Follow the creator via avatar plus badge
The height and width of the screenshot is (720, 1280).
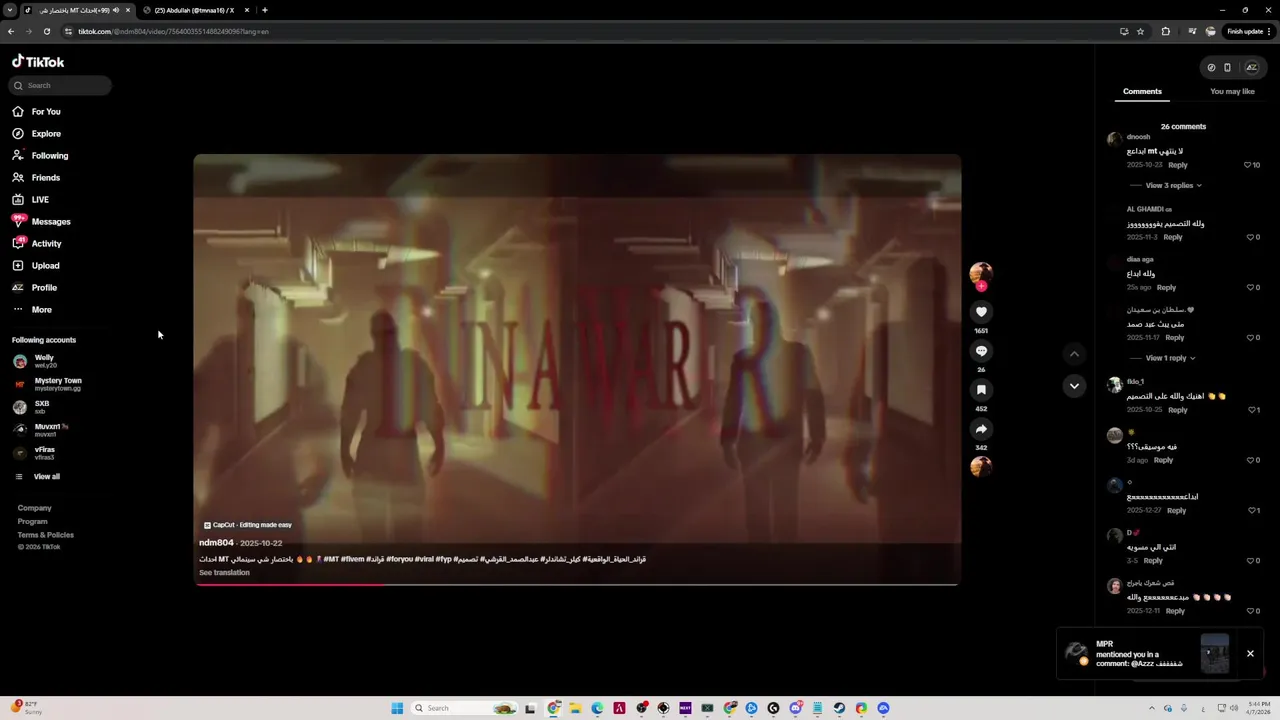point(981,286)
